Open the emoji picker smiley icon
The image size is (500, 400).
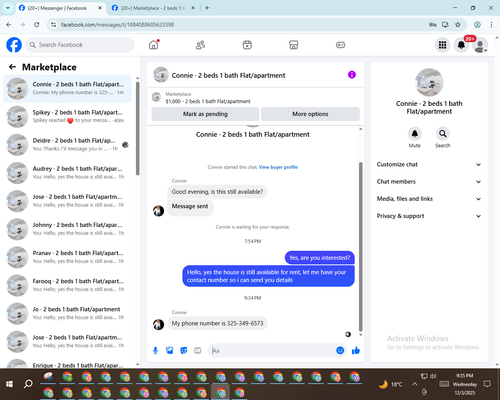340,350
